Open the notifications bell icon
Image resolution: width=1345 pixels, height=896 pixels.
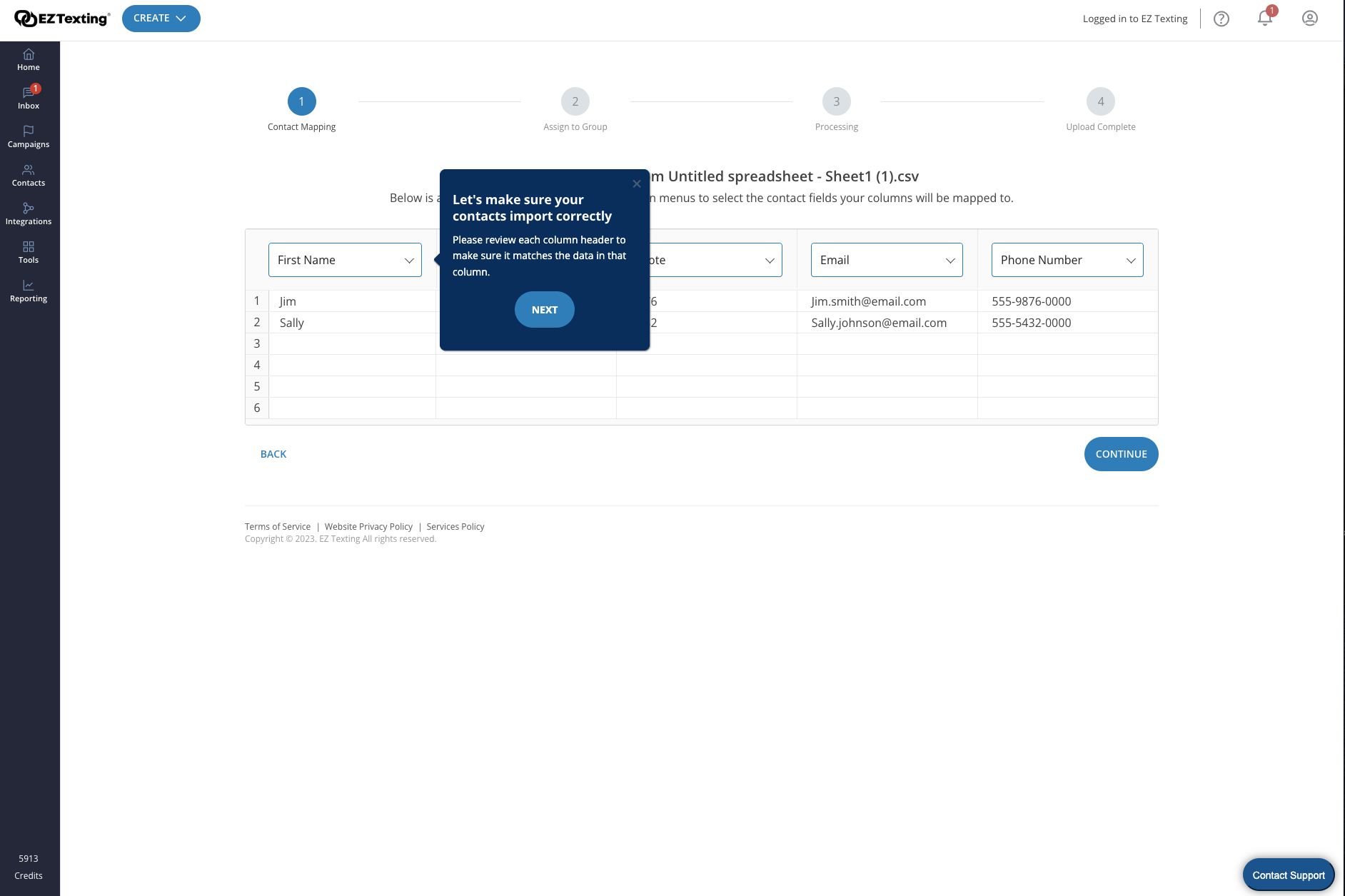pos(1265,19)
